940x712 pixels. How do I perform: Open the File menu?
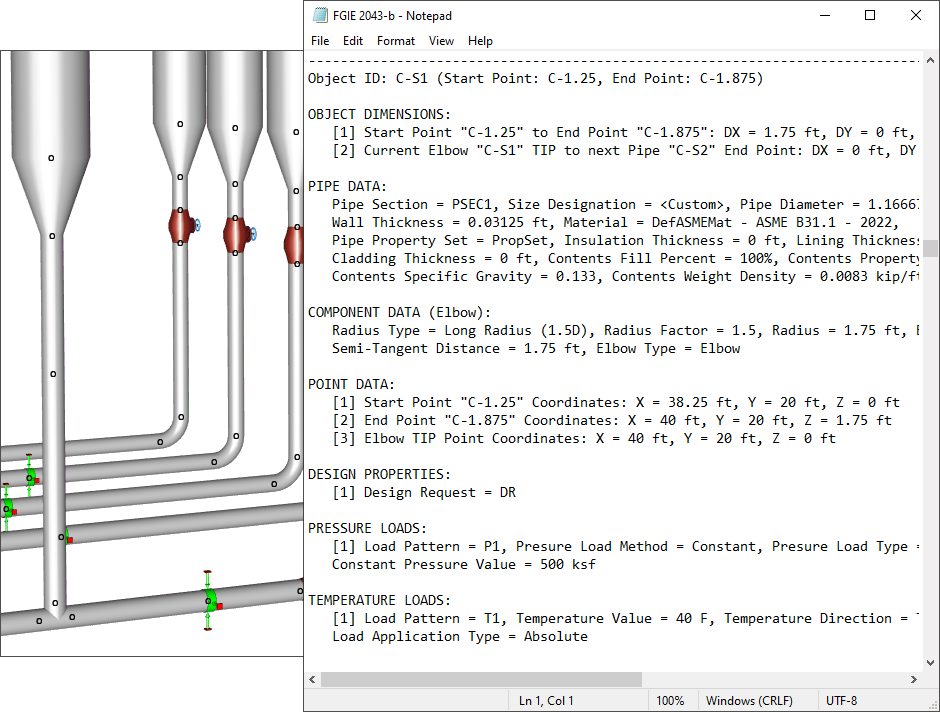320,41
